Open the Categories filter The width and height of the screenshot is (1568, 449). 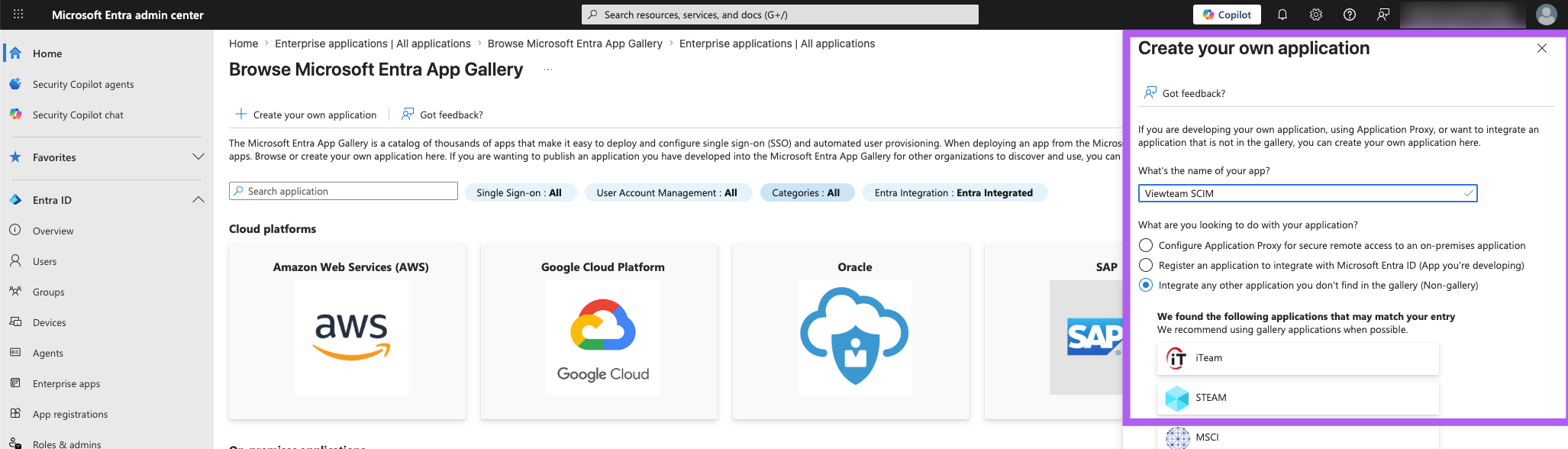[x=806, y=192]
